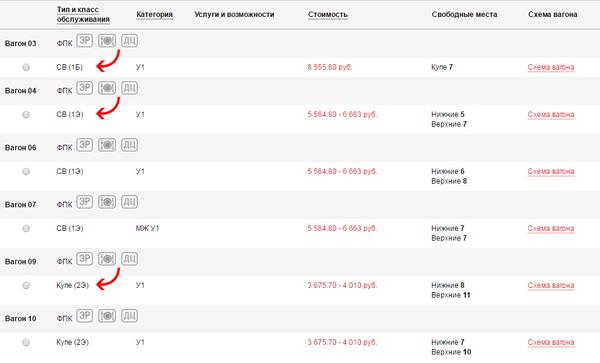Click the ДЦ icon for Вагон 09
This screenshot has width=600, height=363.
click(129, 259)
